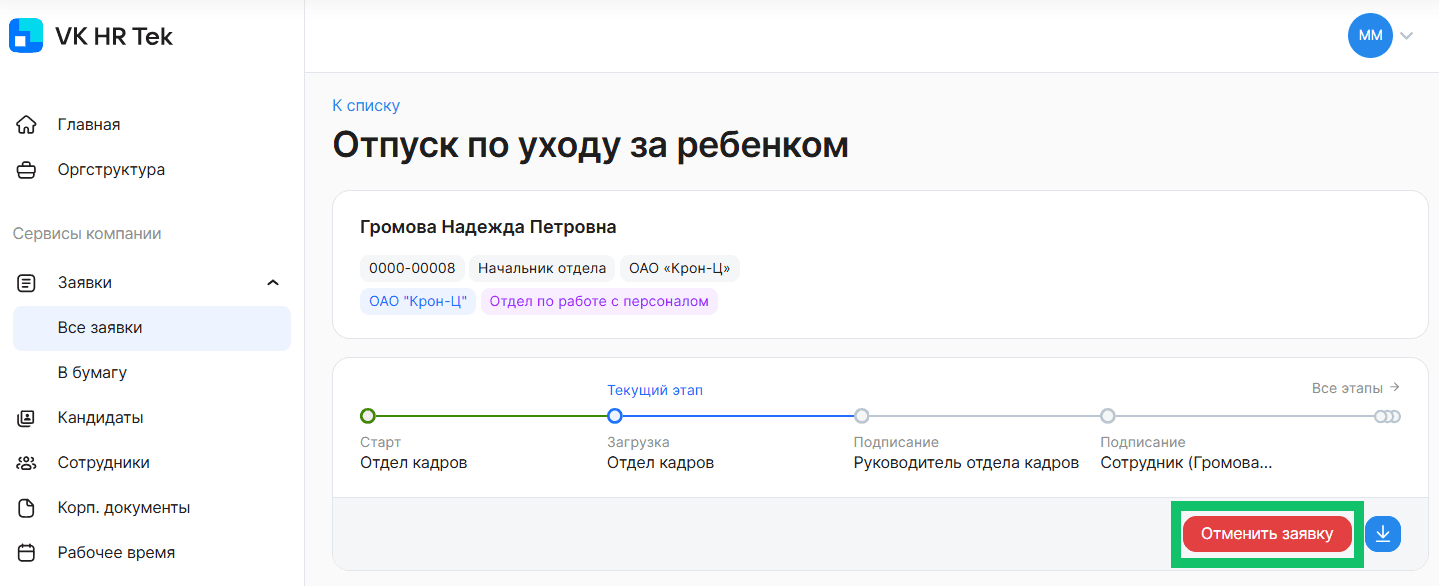Click the Сотрудники people icon
The image size is (1439, 586).
click(x=27, y=463)
